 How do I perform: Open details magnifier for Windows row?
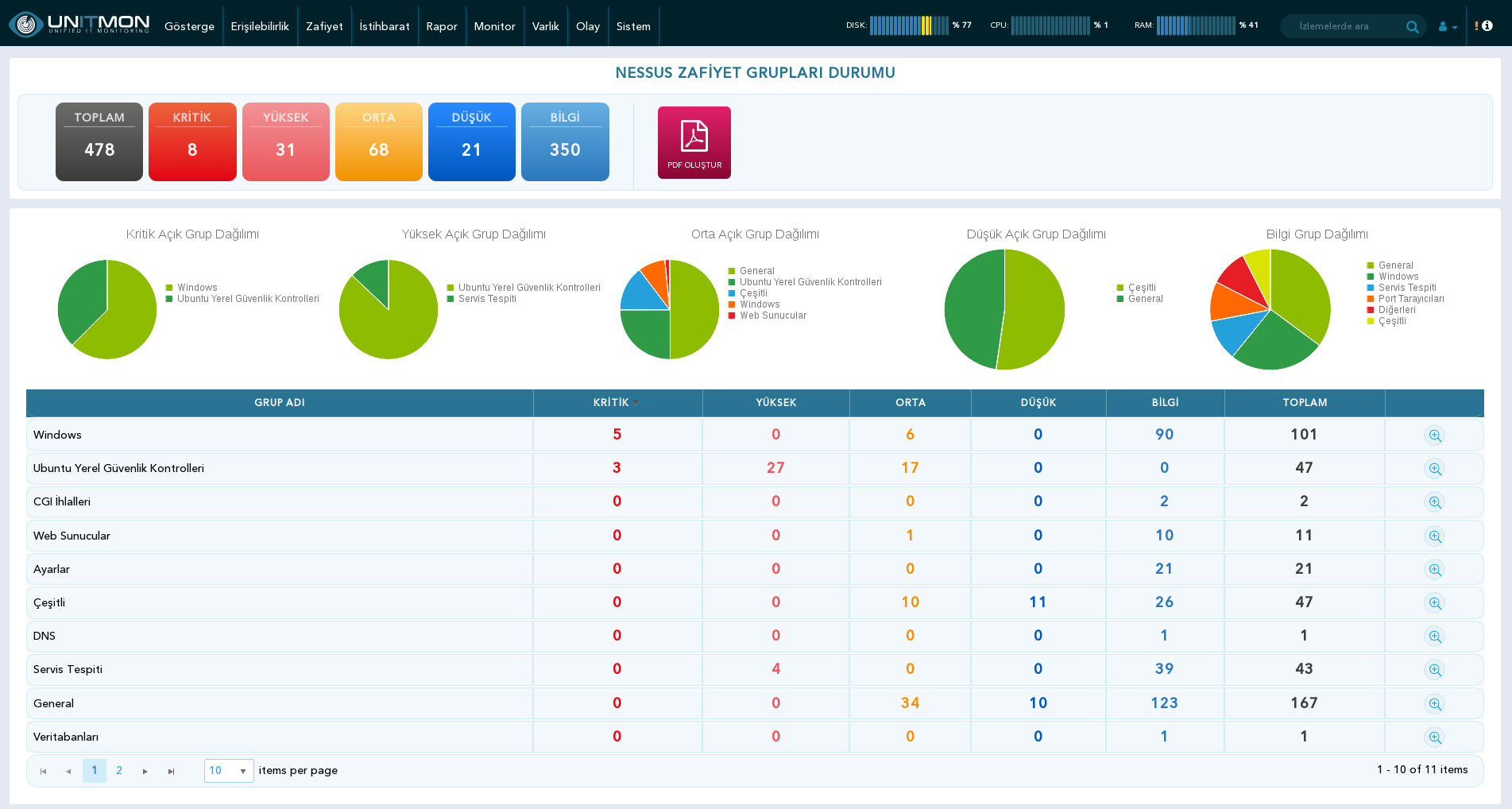1434,435
